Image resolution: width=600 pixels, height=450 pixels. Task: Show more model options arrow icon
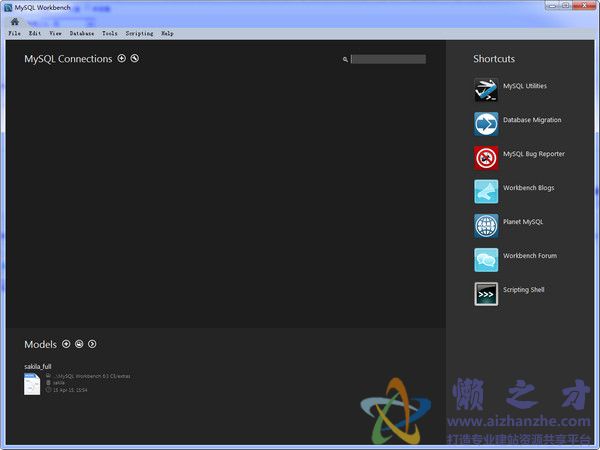point(92,344)
